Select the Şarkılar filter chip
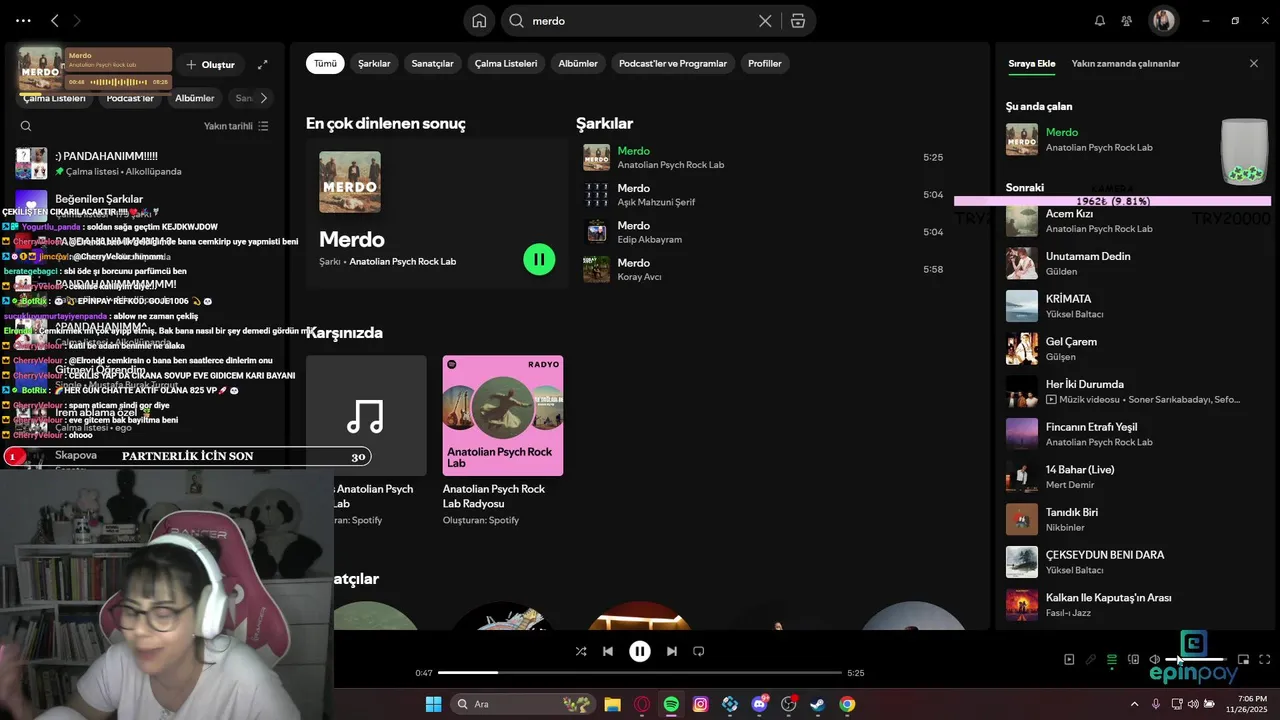The width and height of the screenshot is (1280, 720). coord(374,63)
